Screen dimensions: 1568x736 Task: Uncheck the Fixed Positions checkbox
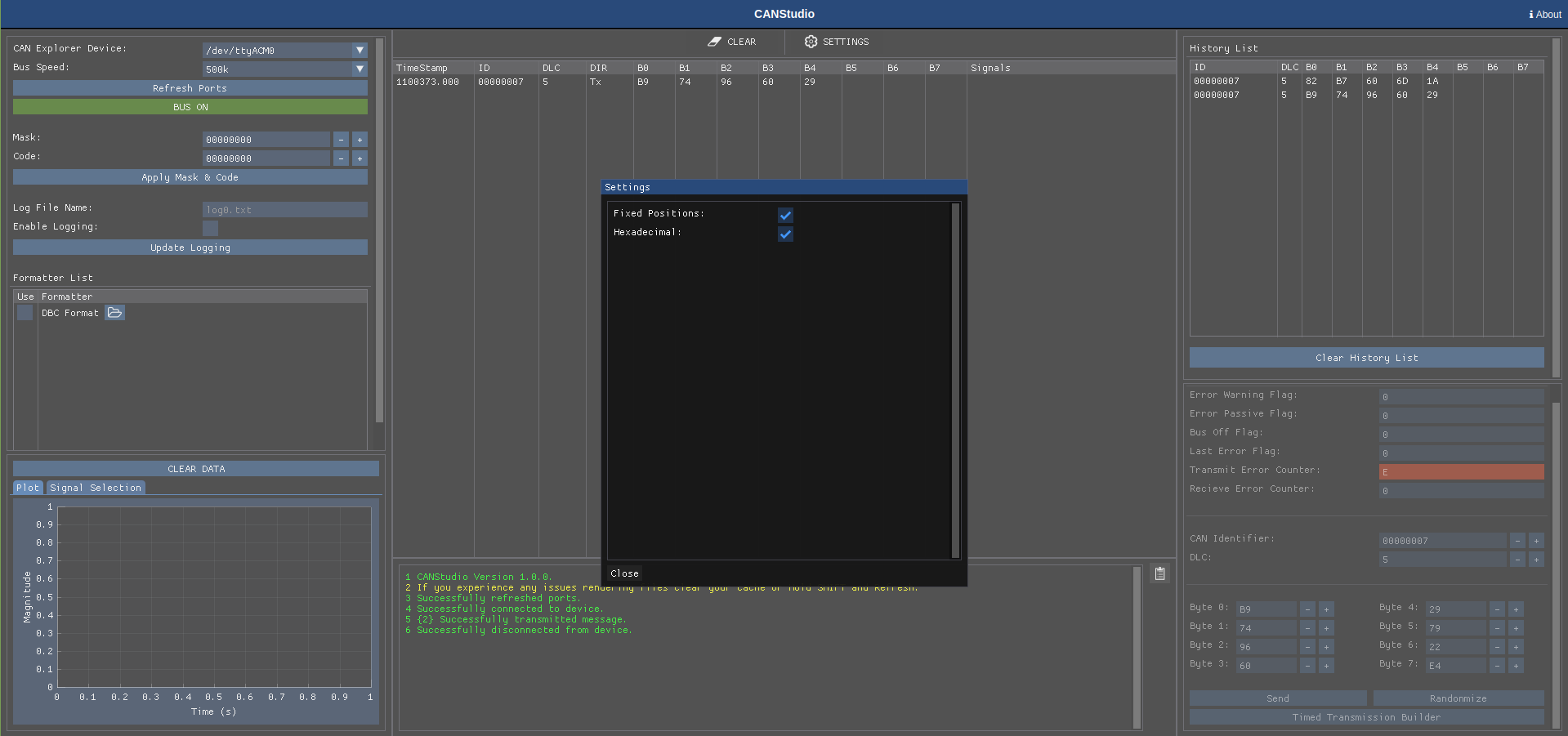pyautogui.click(x=785, y=215)
